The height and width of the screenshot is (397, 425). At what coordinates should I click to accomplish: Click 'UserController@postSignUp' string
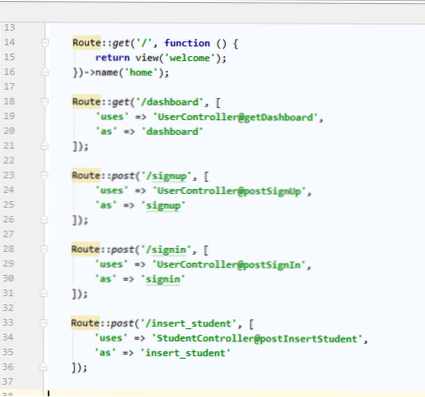(229, 191)
